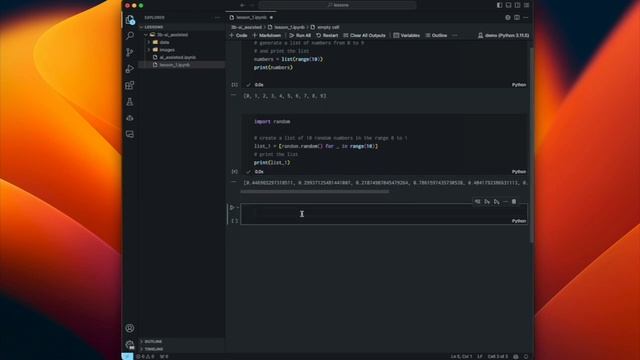Click the Cell 3 of 3 status entry
The height and width of the screenshot is (360, 640).
click(498, 357)
